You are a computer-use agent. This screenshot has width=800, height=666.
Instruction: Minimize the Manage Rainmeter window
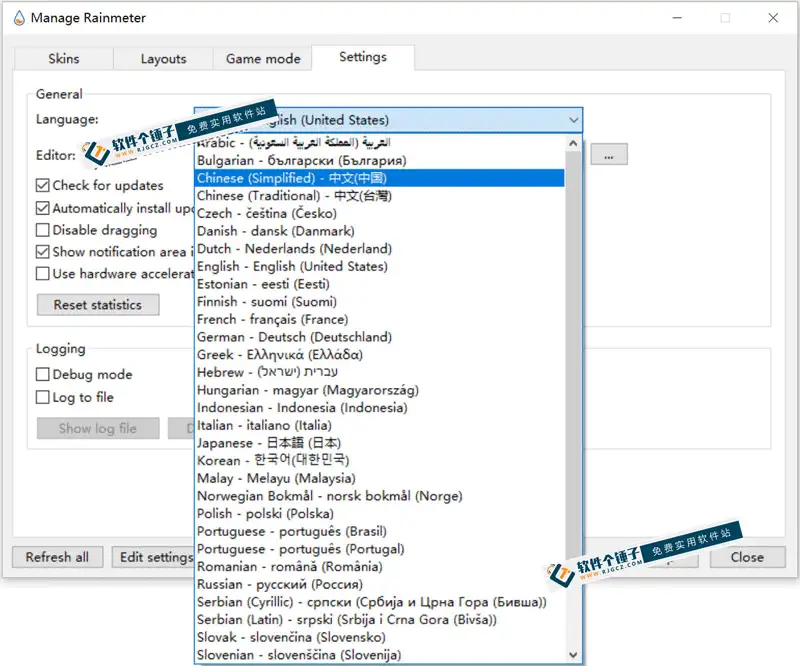(x=677, y=18)
